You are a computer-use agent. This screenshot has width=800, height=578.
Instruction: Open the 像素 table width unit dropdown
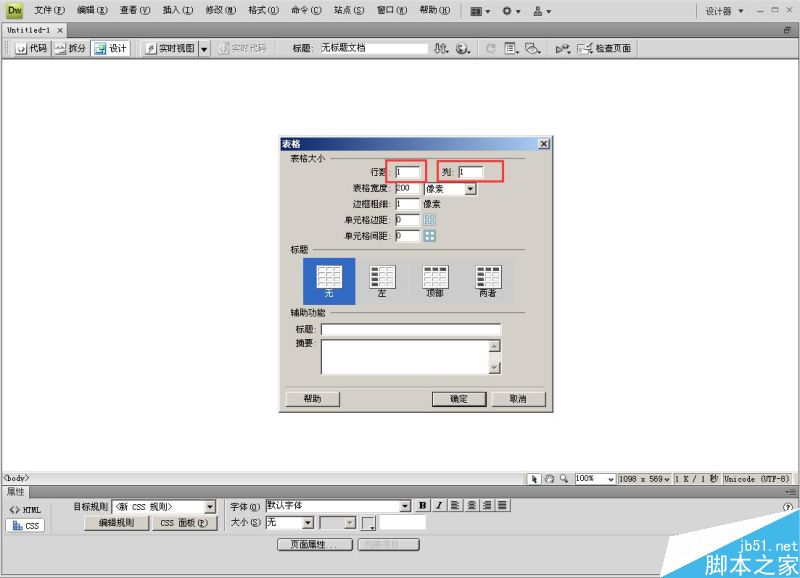coord(470,188)
